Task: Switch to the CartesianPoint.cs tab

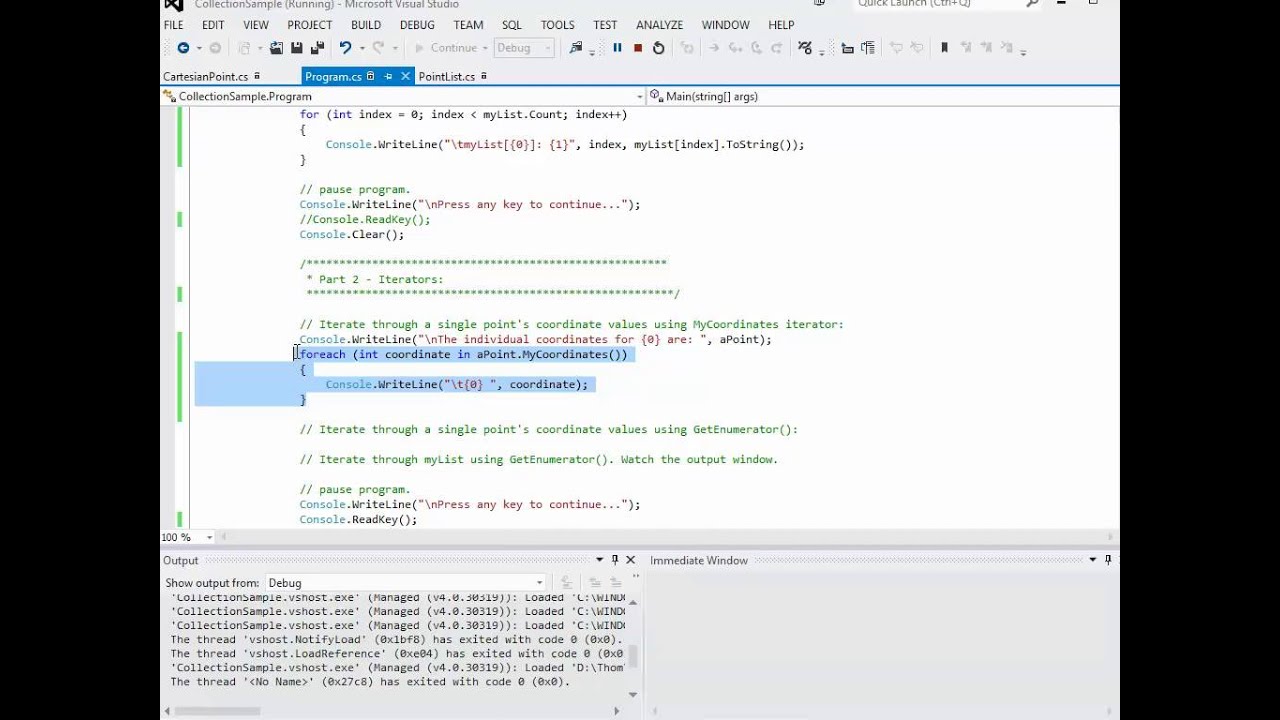Action: pos(206,76)
